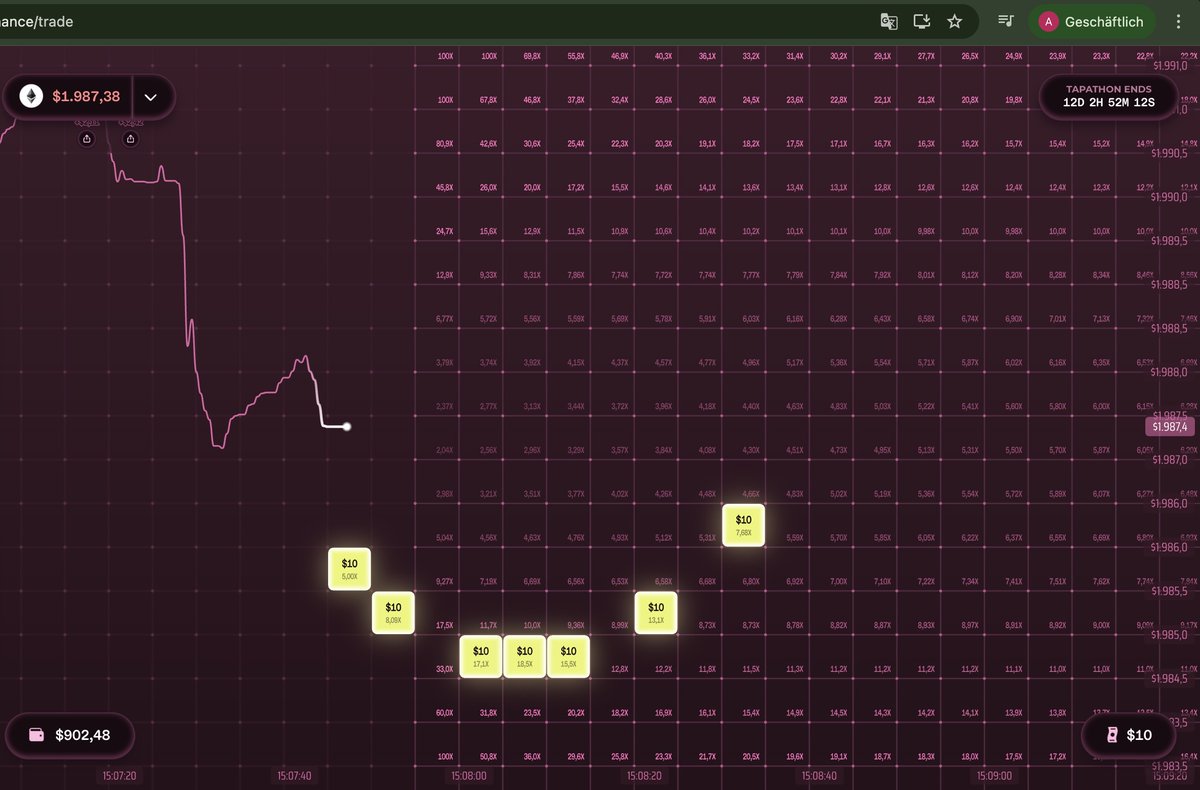Click the $1.984,5 price axis label
The height and width of the screenshot is (790, 1200).
(1169, 679)
